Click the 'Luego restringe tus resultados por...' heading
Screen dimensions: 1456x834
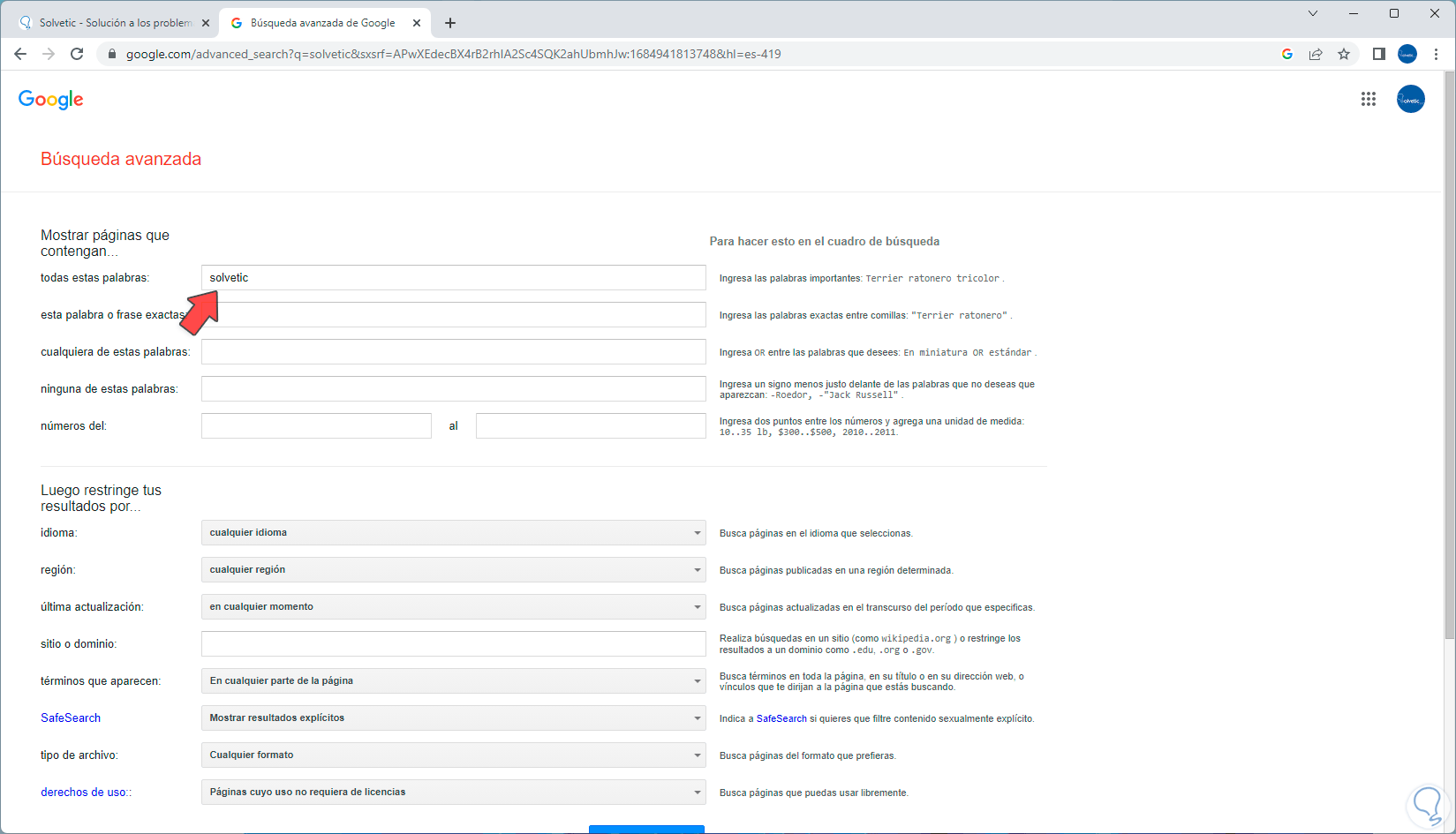102,498
